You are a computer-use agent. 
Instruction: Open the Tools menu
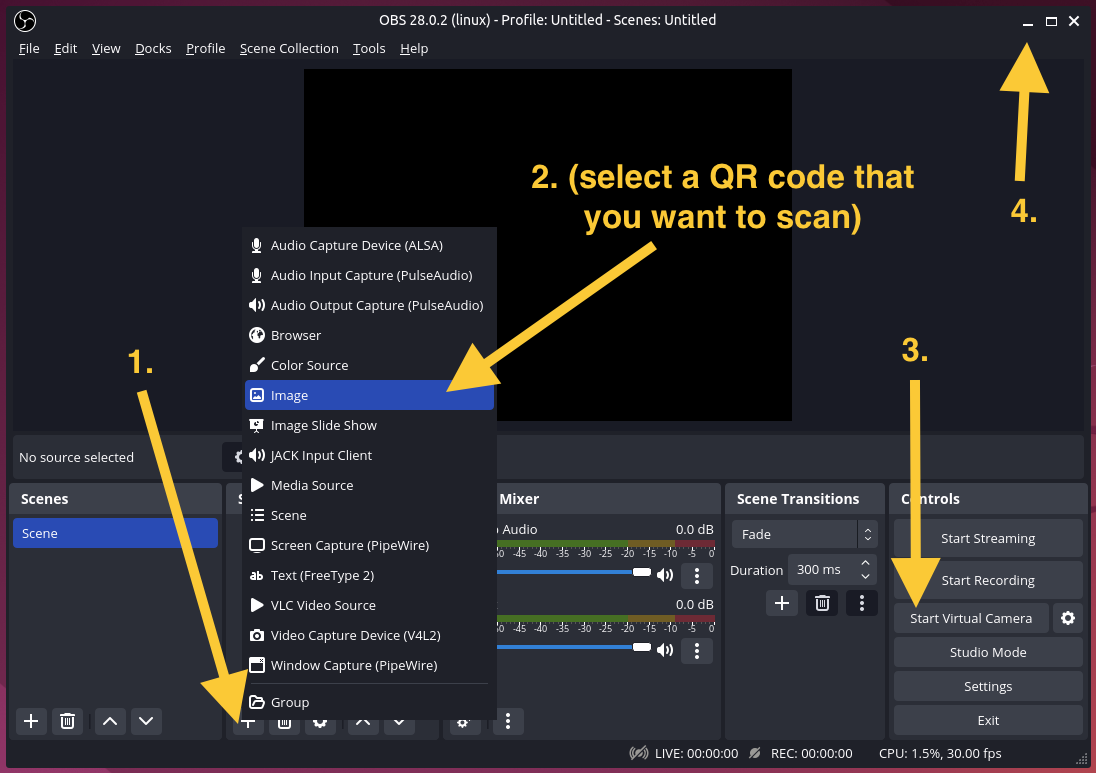(x=369, y=48)
